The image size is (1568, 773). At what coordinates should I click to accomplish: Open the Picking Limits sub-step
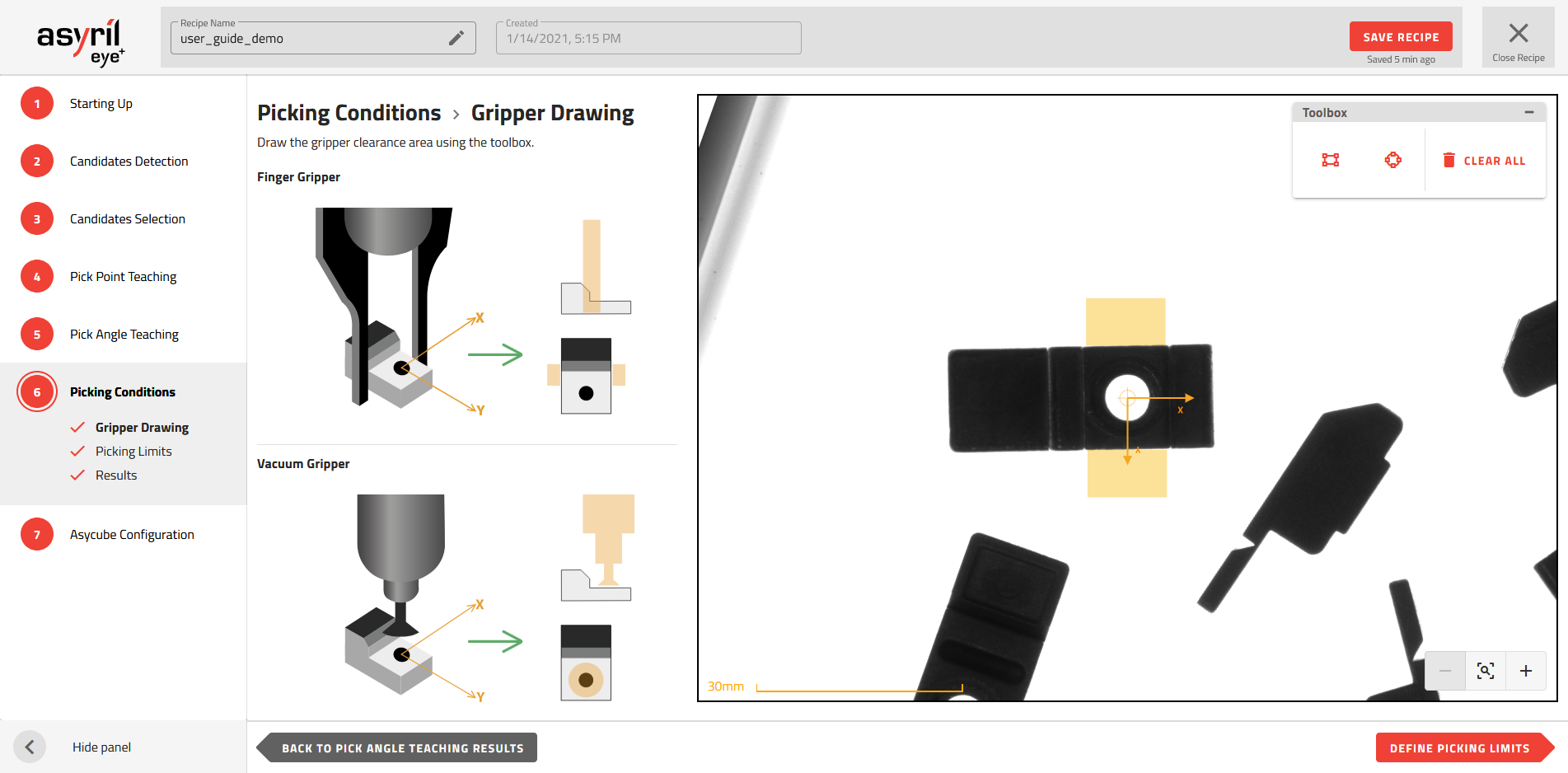point(133,452)
